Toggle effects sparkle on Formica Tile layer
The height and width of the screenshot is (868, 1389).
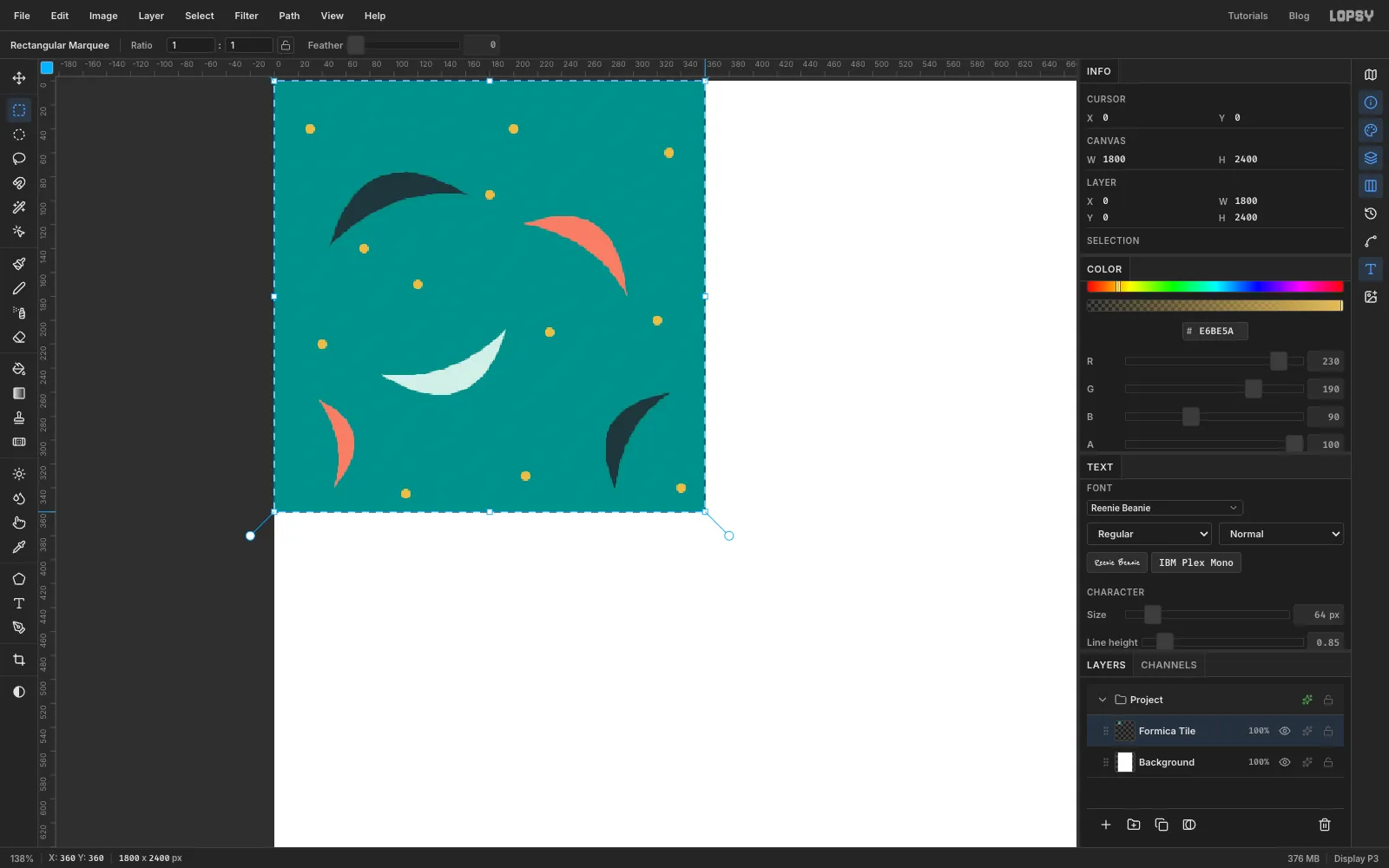point(1307,731)
